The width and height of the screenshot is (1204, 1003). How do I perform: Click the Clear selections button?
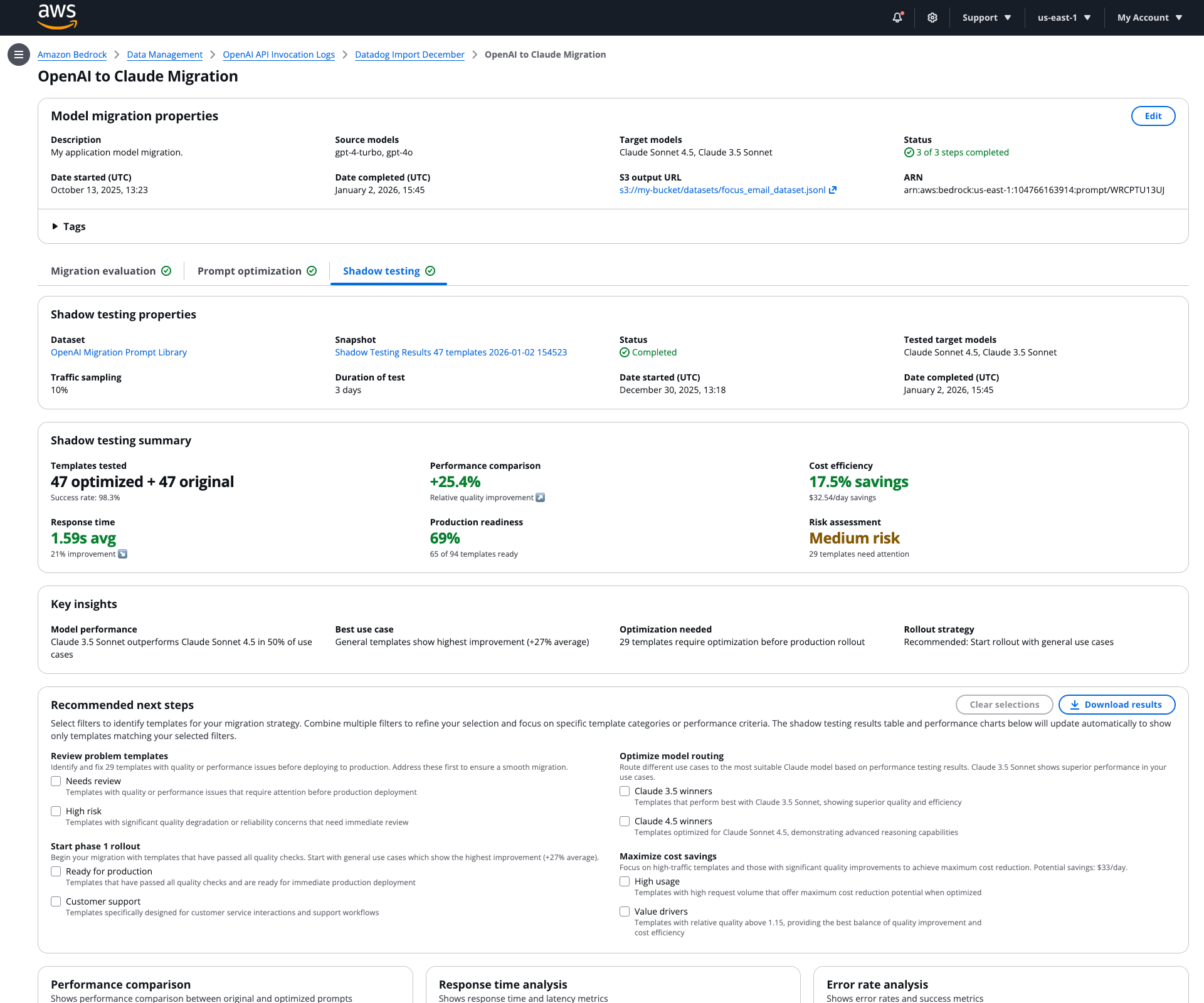click(1005, 705)
